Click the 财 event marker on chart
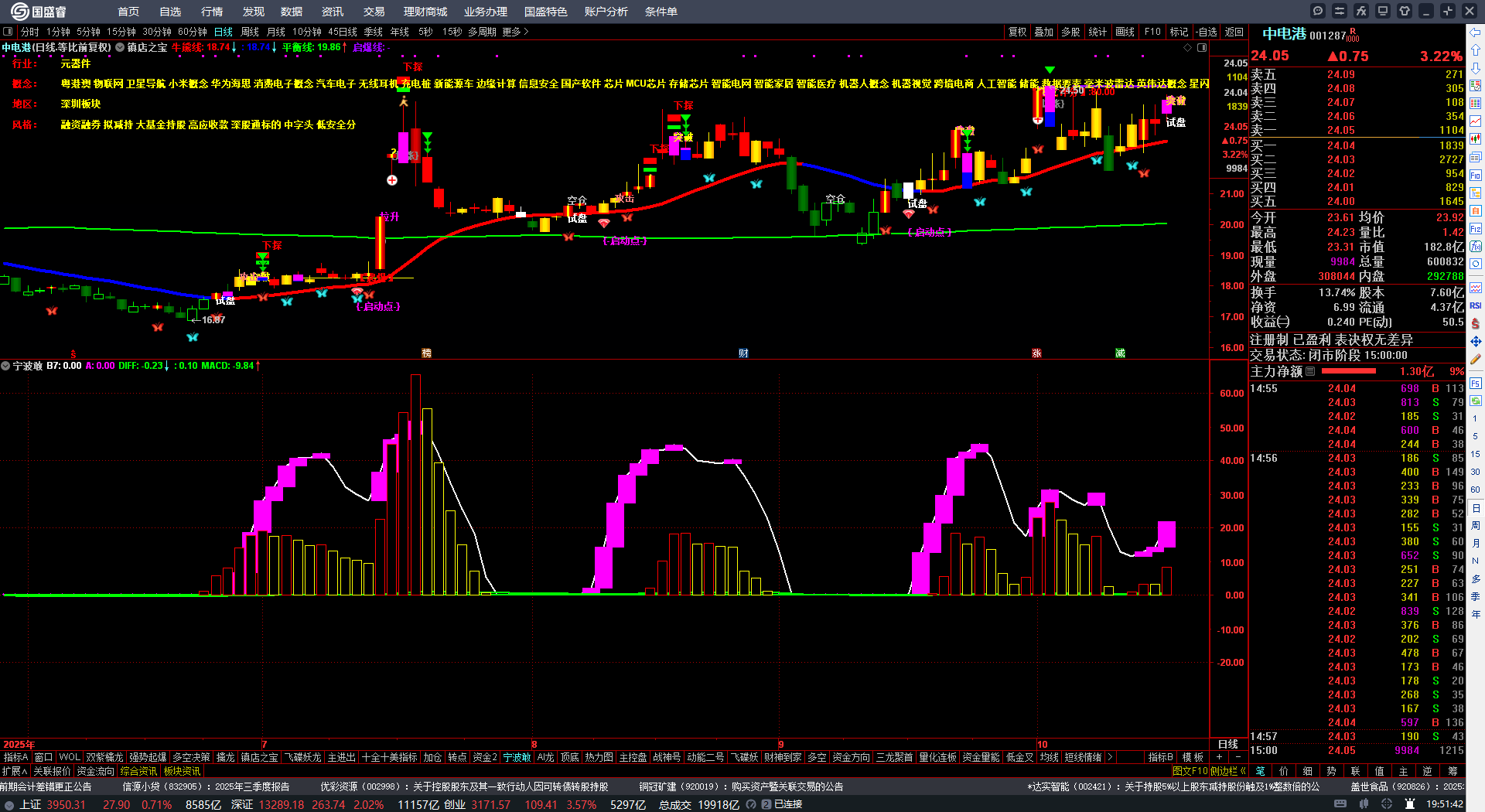1485x812 pixels. click(x=742, y=353)
